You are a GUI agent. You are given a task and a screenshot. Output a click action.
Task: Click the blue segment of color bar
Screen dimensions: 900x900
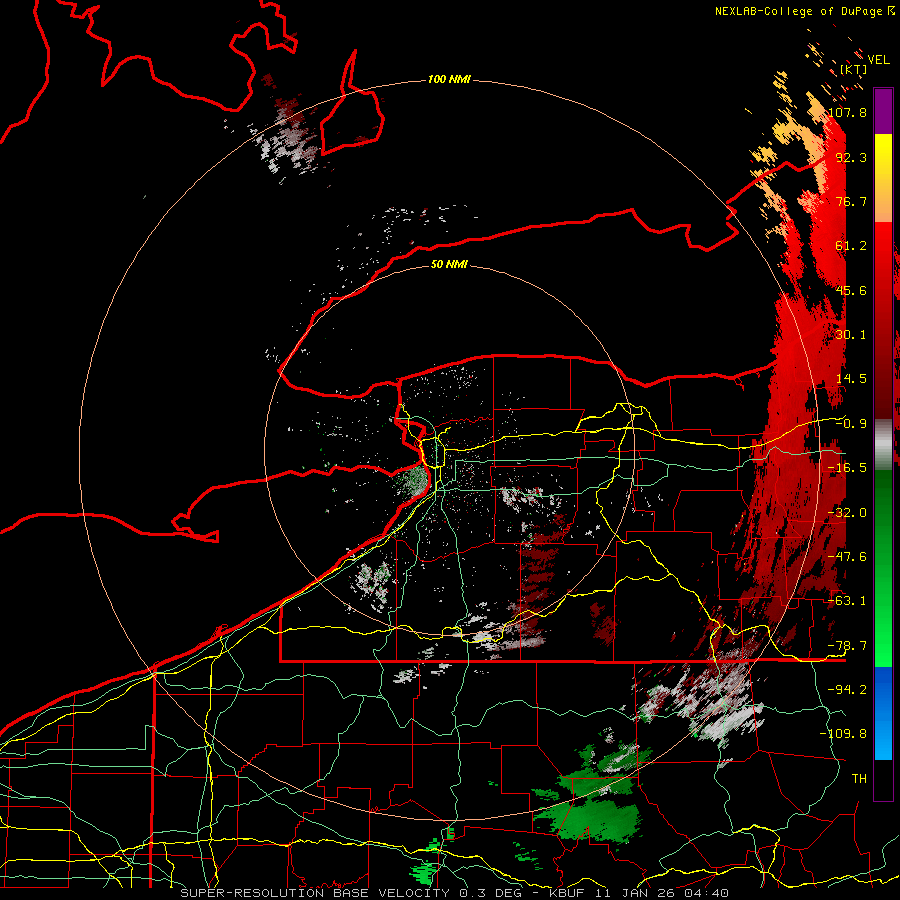coord(883,713)
